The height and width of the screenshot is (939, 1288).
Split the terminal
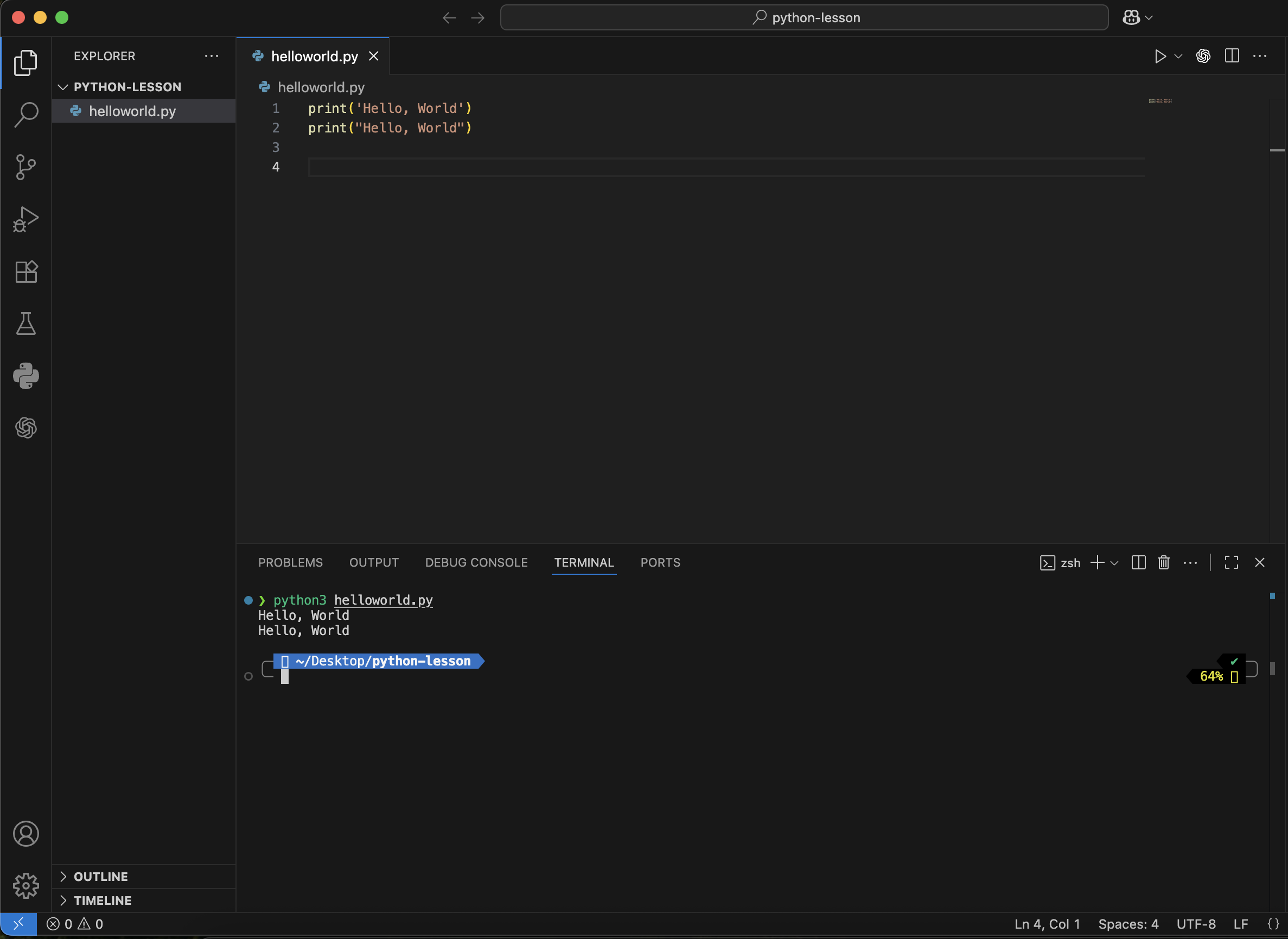point(1139,562)
